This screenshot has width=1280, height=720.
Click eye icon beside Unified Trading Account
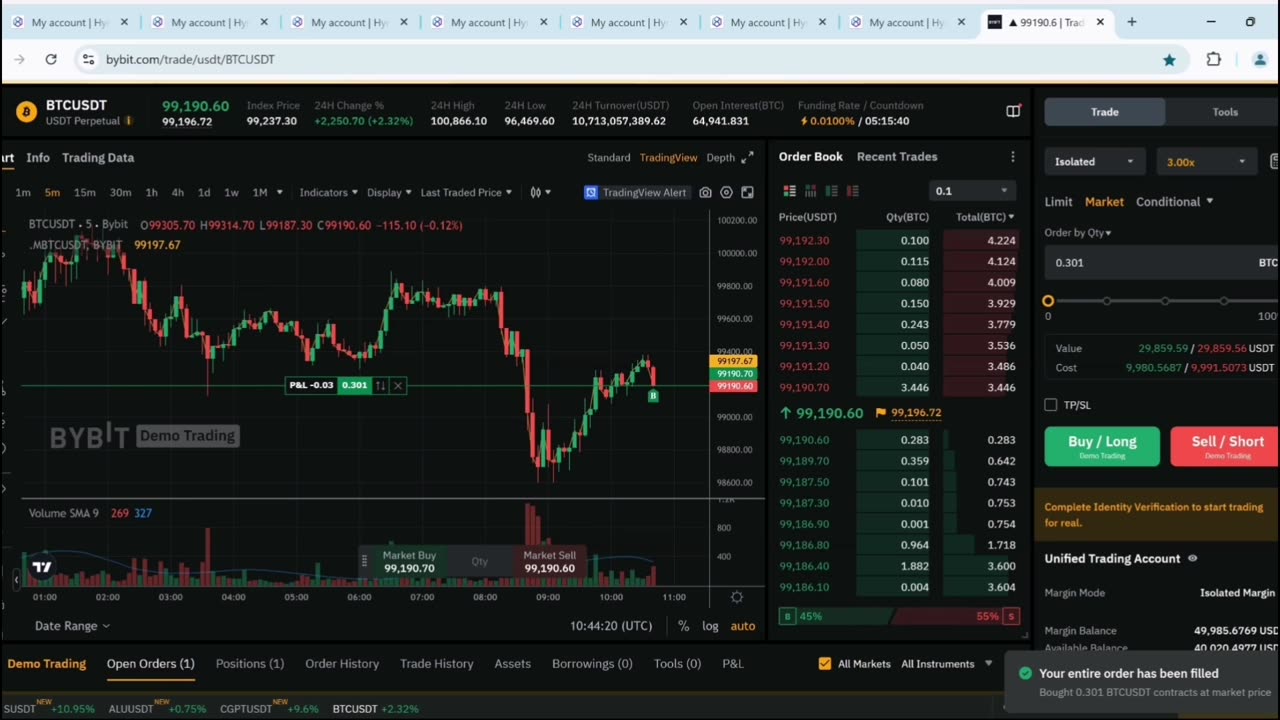click(1192, 559)
